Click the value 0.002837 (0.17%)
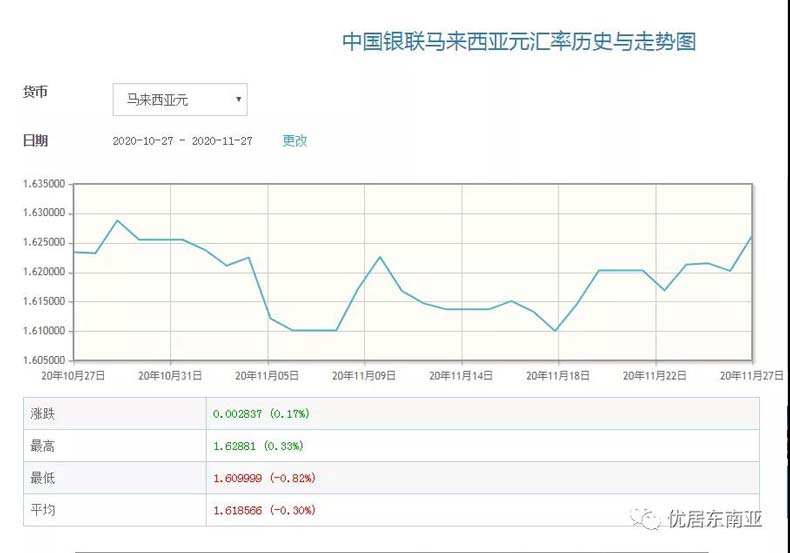The height and width of the screenshot is (553, 790). [x=261, y=414]
